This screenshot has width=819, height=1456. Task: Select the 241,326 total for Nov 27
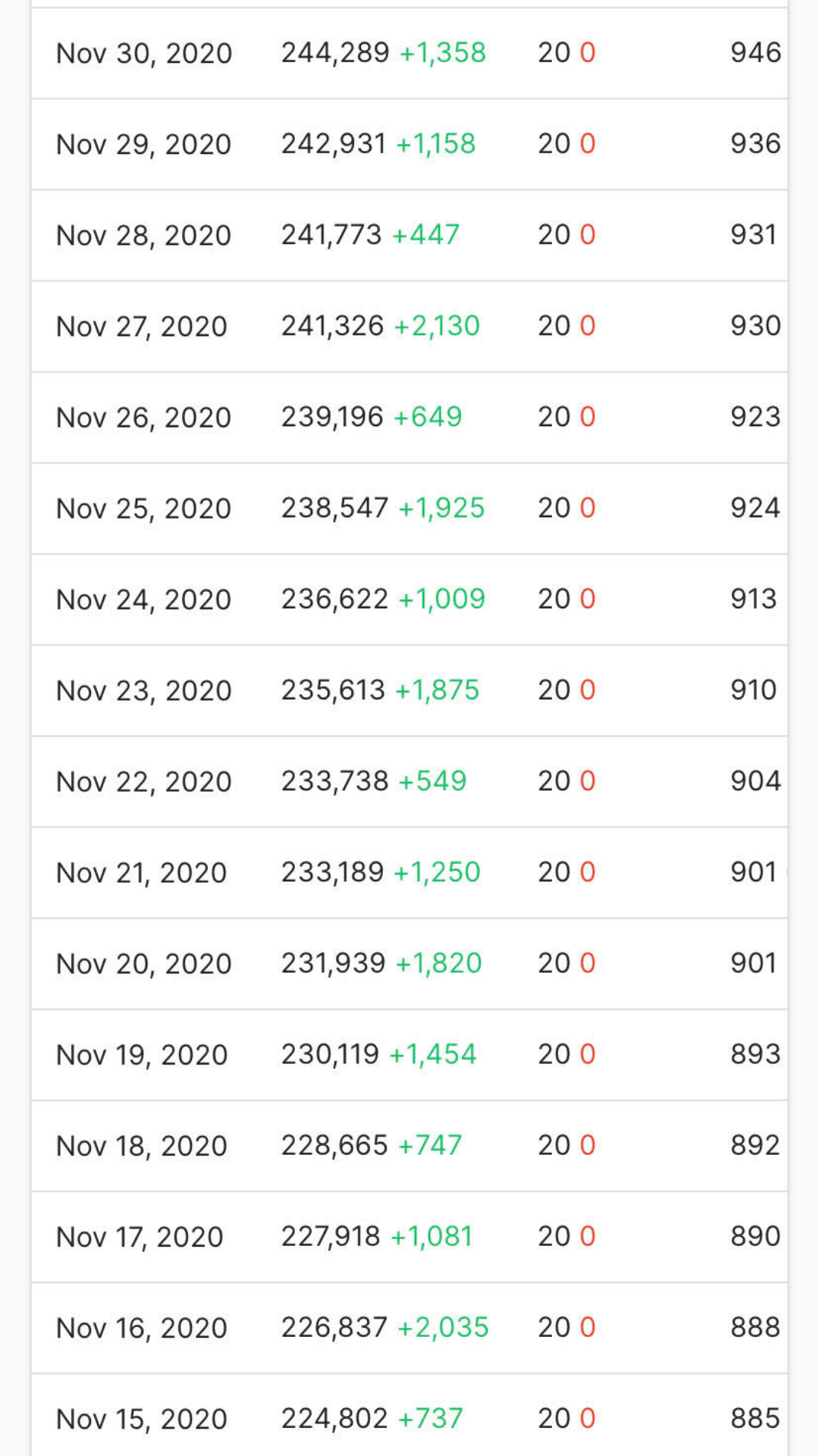pyautogui.click(x=332, y=325)
